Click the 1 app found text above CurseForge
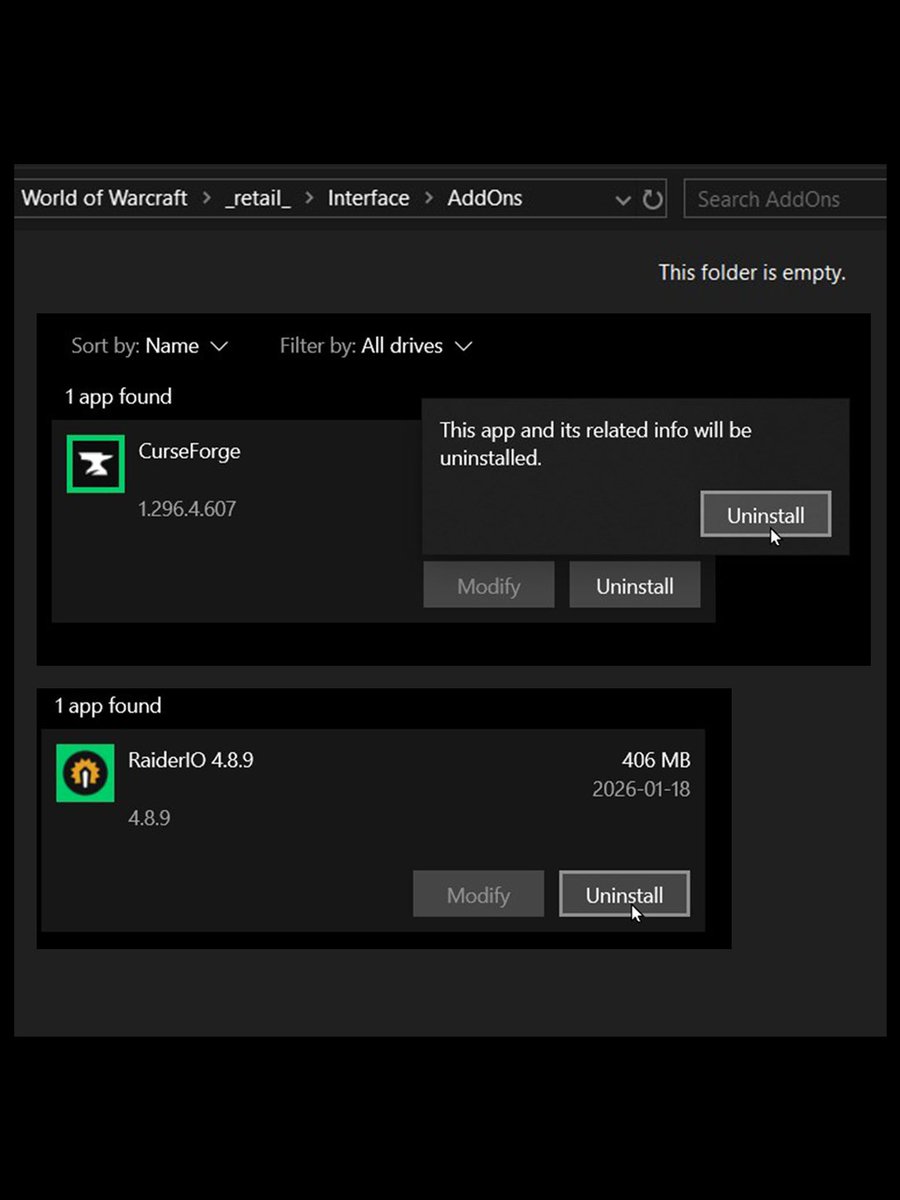 pos(118,397)
